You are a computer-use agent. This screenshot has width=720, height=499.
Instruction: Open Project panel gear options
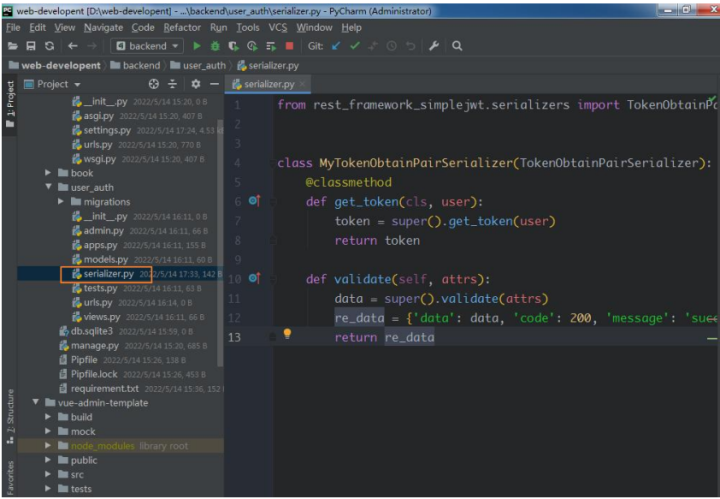(x=196, y=84)
